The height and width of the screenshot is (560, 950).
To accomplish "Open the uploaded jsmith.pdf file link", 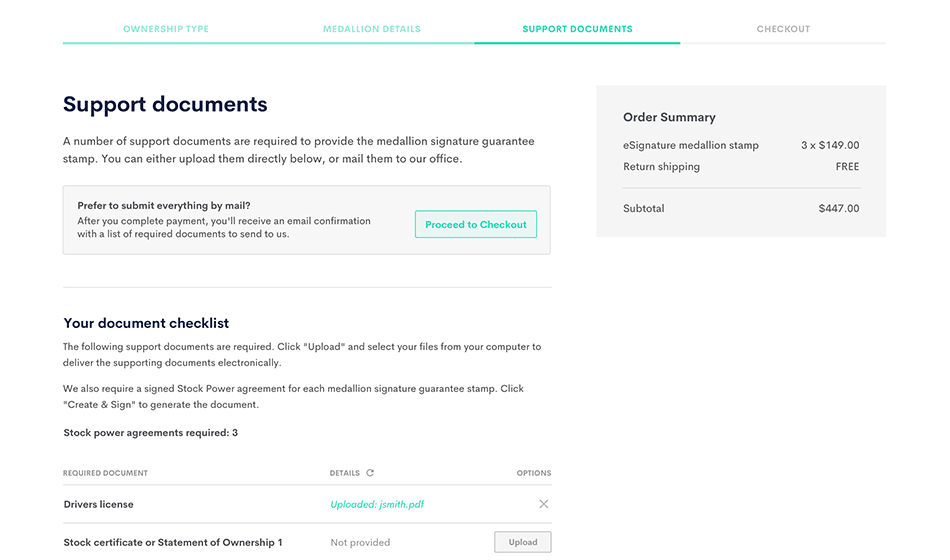I will 377,505.
